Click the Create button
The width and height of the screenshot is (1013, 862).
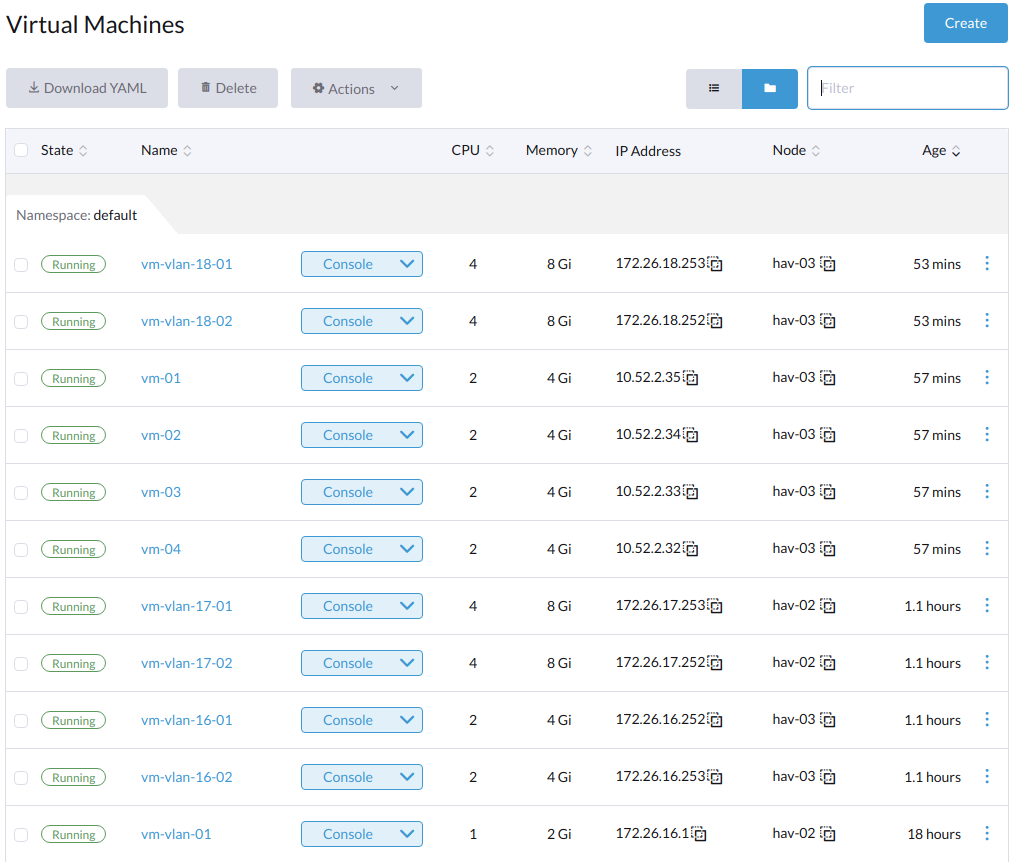click(x=965, y=23)
